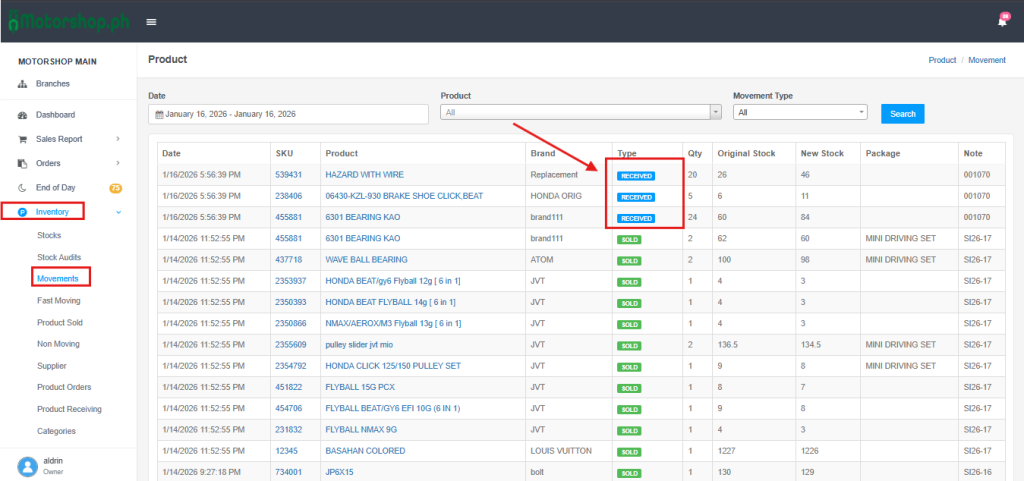This screenshot has width=1024, height=481.
Task: Open the Fast Moving menu item
Action: 59,300
